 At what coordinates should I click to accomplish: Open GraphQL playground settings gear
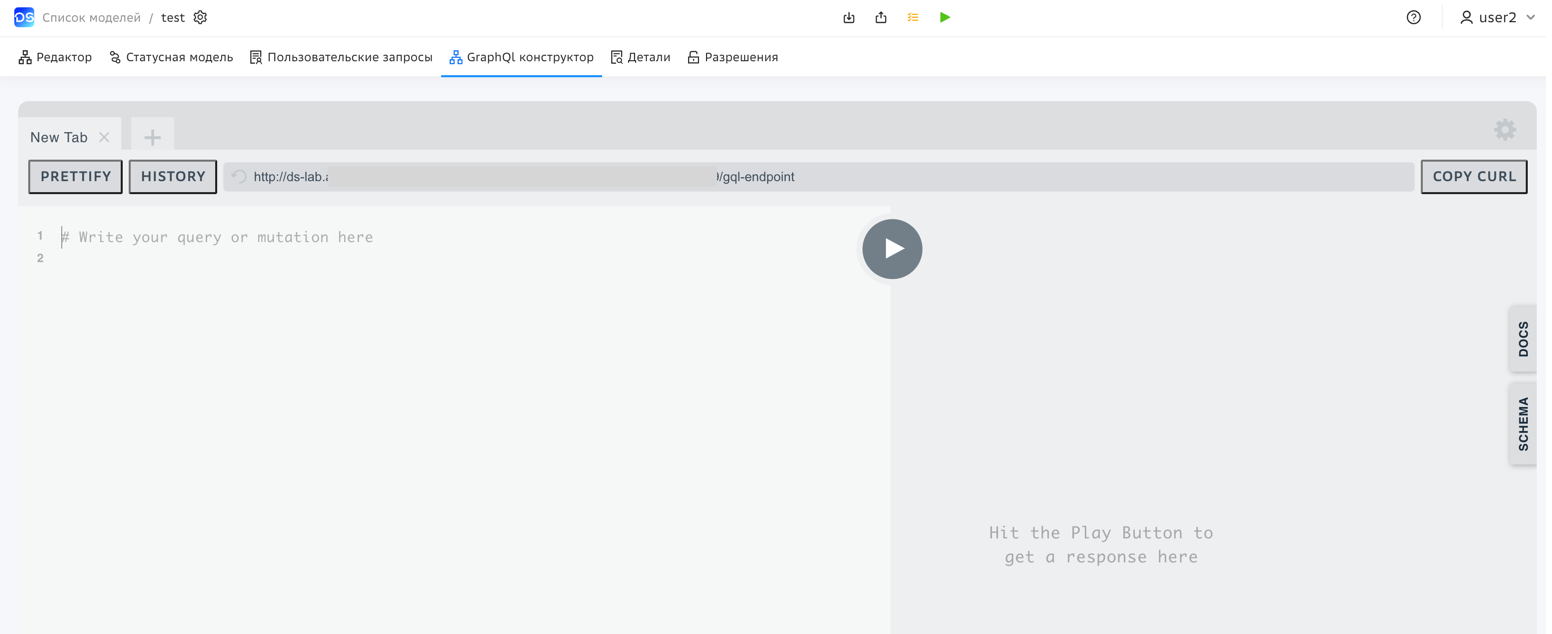click(1504, 129)
